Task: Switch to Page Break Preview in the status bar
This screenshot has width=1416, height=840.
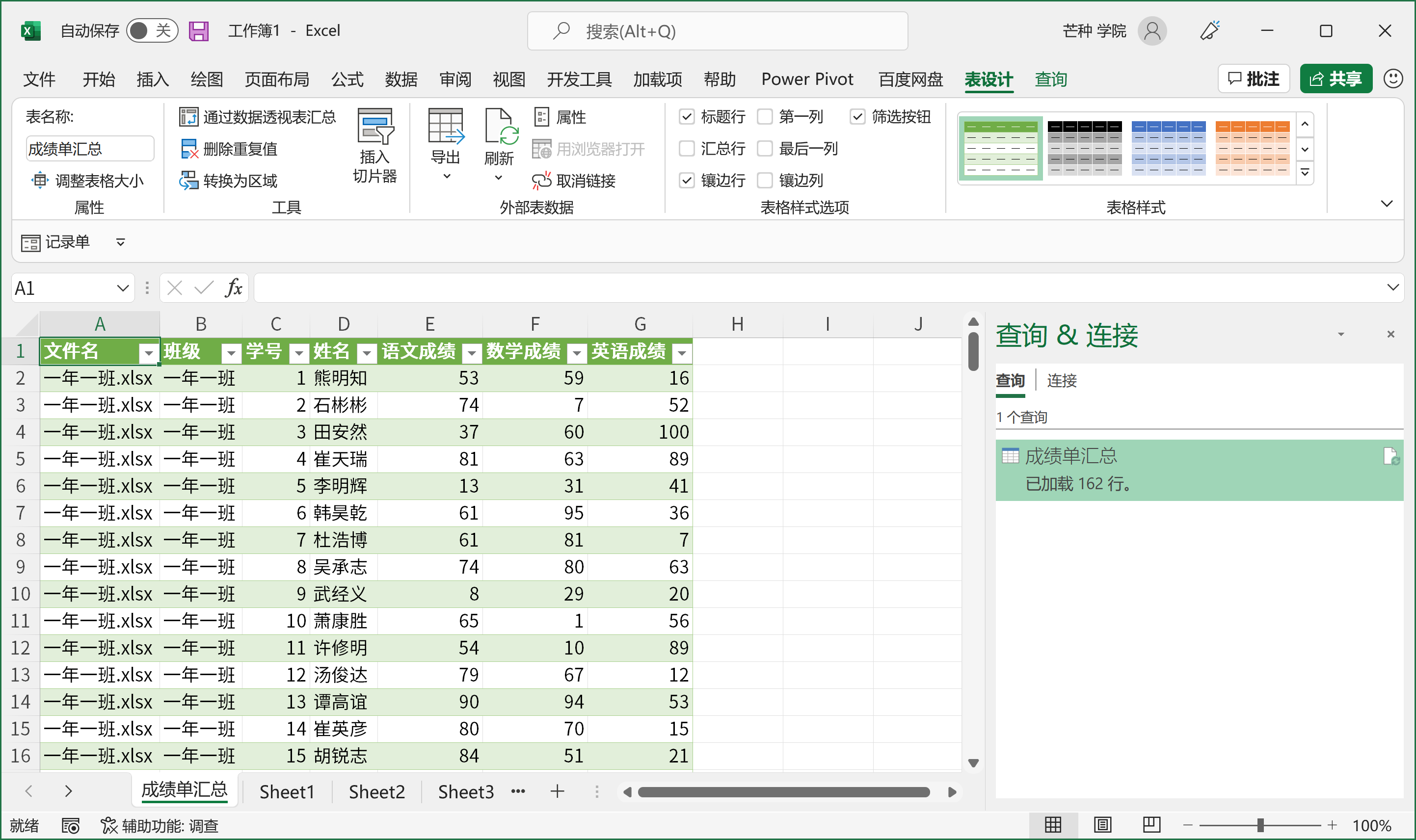Action: pyautogui.click(x=1151, y=825)
